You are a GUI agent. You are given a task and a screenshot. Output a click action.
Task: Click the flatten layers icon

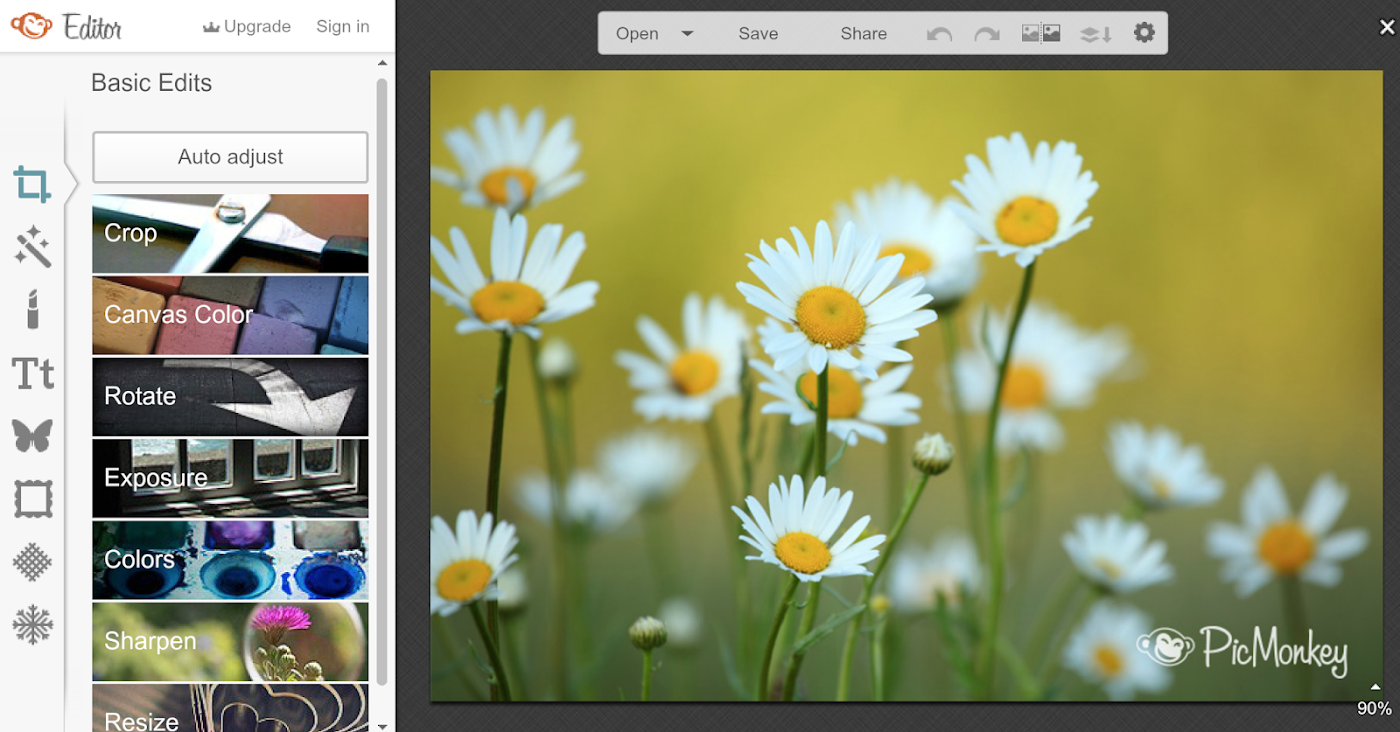pos(1096,34)
